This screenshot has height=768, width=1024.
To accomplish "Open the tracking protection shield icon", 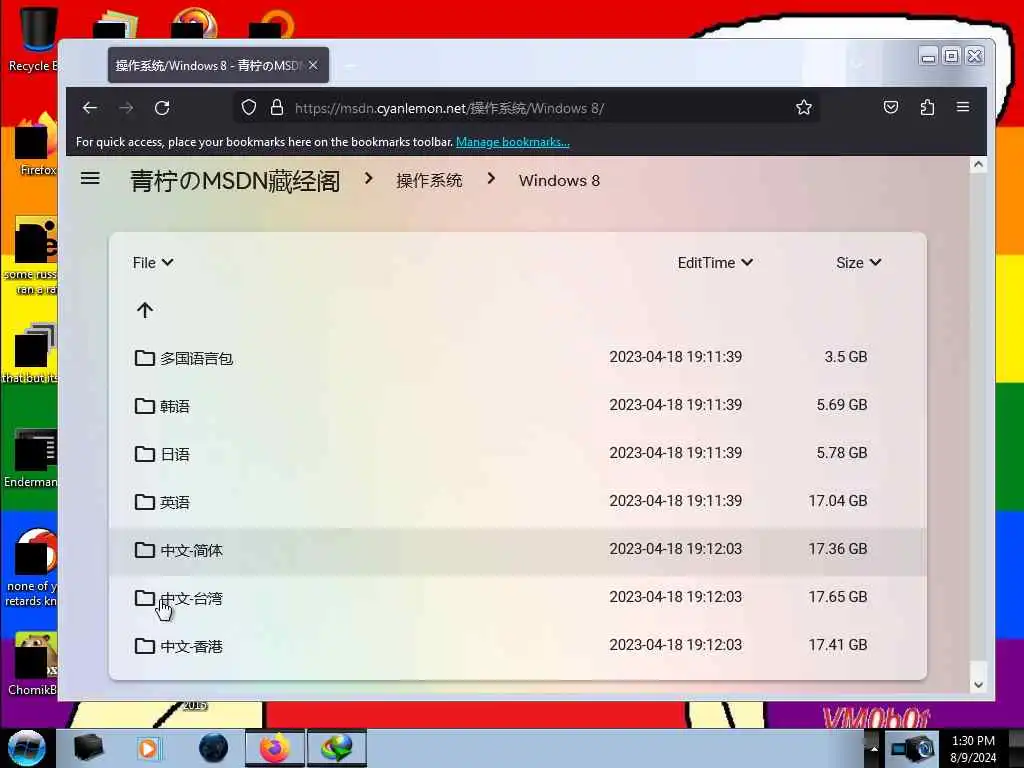I will pos(249,107).
